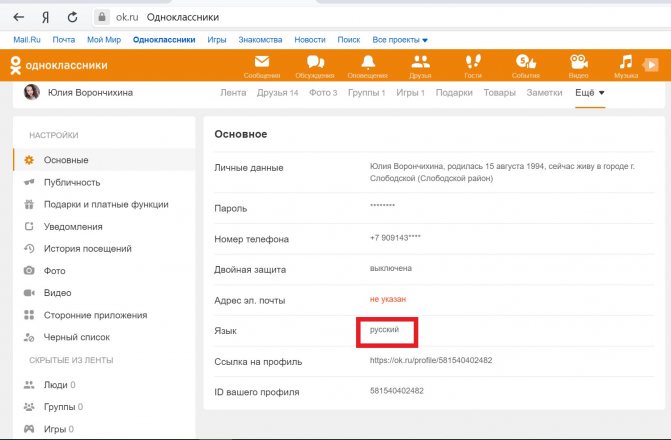Open the Друзья 14 profile tab
This screenshot has height=440, width=671.
(277, 93)
